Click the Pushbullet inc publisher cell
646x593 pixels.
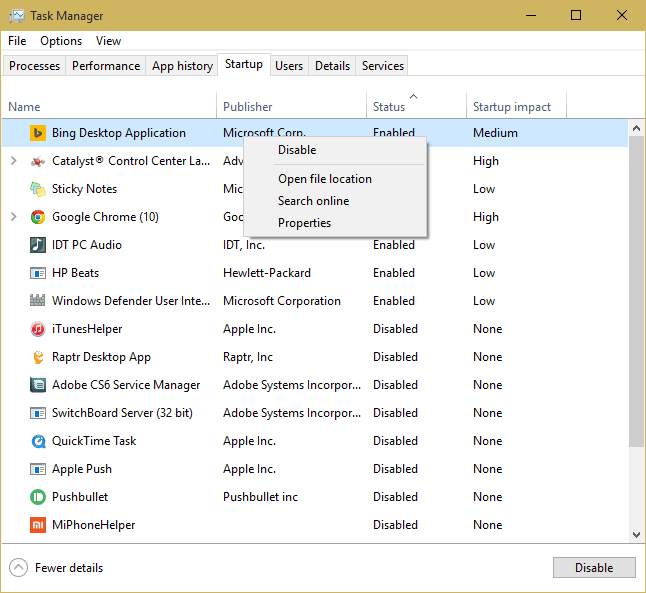(x=260, y=497)
